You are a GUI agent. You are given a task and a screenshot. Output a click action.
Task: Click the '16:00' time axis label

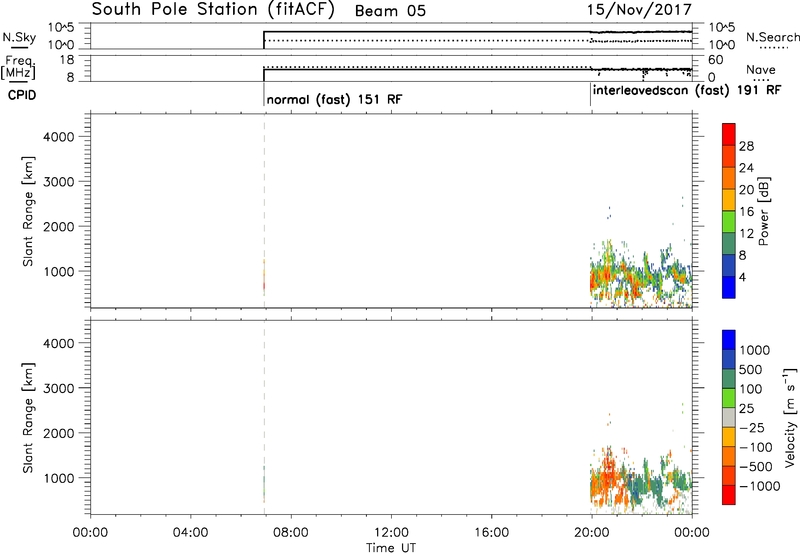pos(491,533)
